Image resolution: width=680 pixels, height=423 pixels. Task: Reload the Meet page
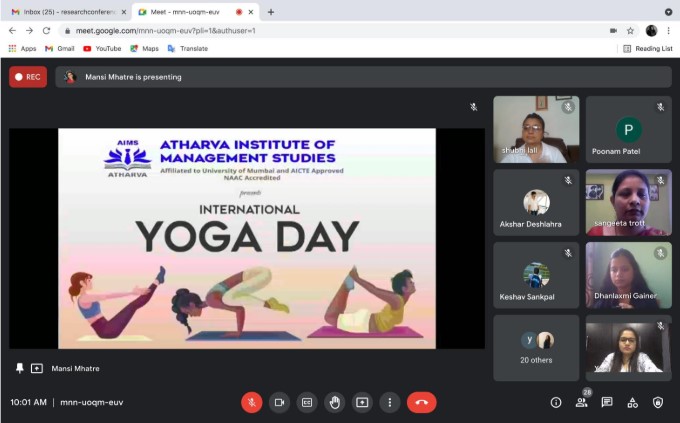point(46,31)
